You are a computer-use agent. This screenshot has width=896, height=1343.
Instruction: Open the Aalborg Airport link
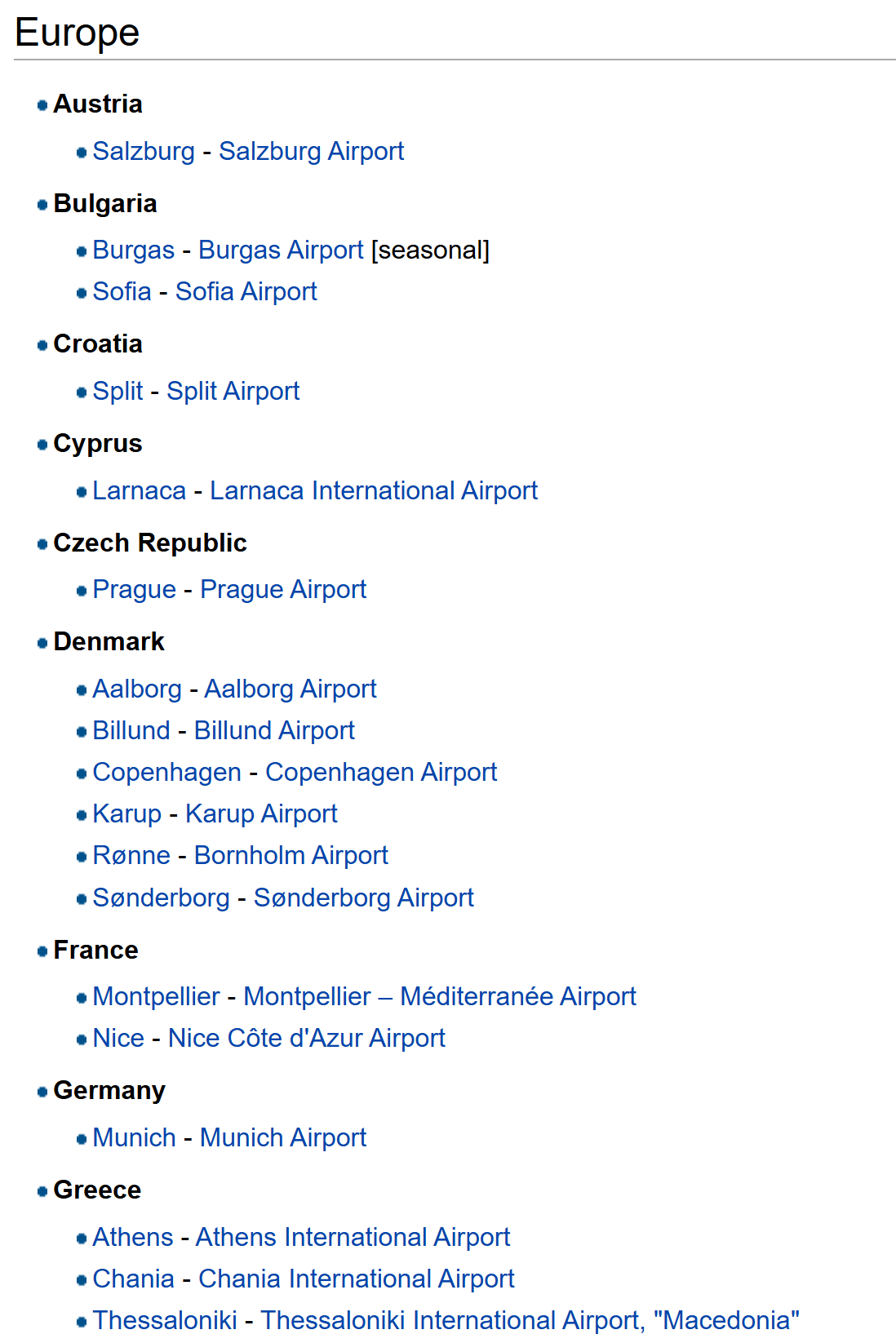pyautogui.click(x=290, y=689)
